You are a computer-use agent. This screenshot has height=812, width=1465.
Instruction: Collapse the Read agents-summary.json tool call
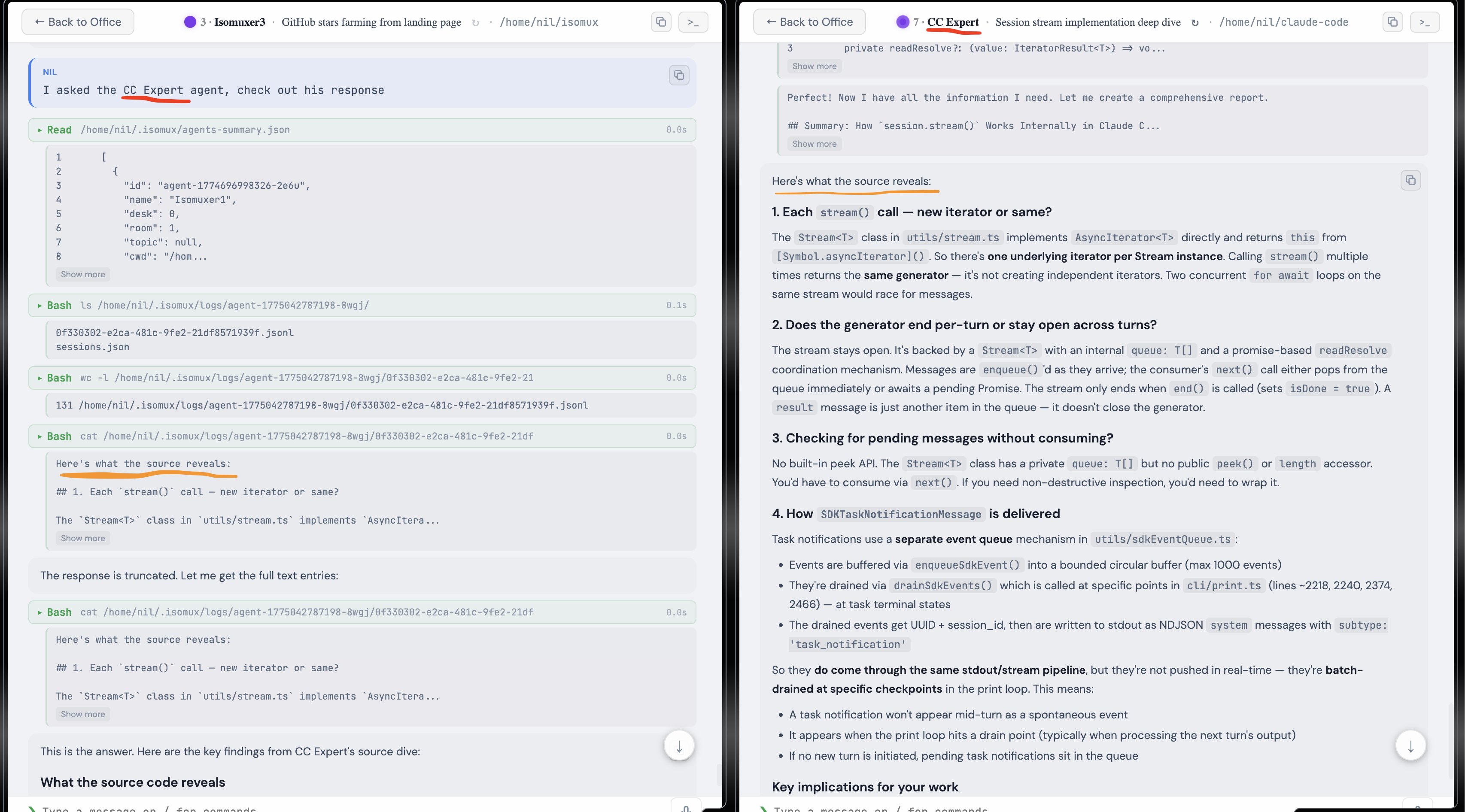coord(40,130)
